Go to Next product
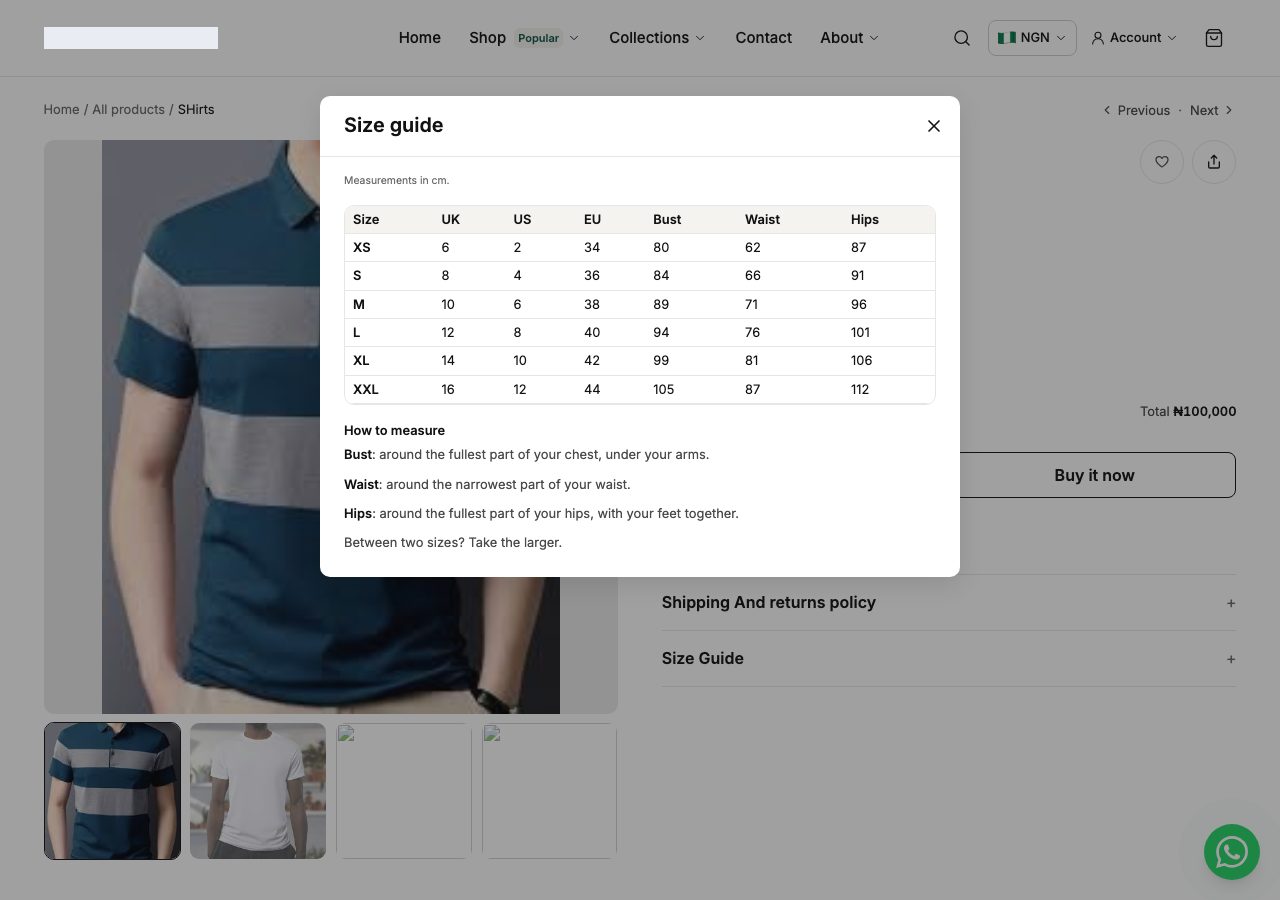Image resolution: width=1280 pixels, height=900 pixels. tap(1211, 110)
